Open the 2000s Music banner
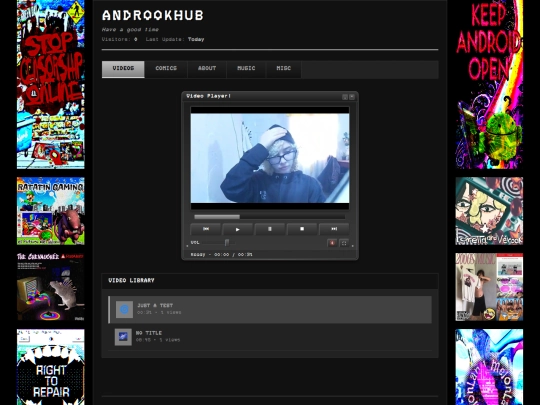The width and height of the screenshot is (540, 405). pos(489,287)
